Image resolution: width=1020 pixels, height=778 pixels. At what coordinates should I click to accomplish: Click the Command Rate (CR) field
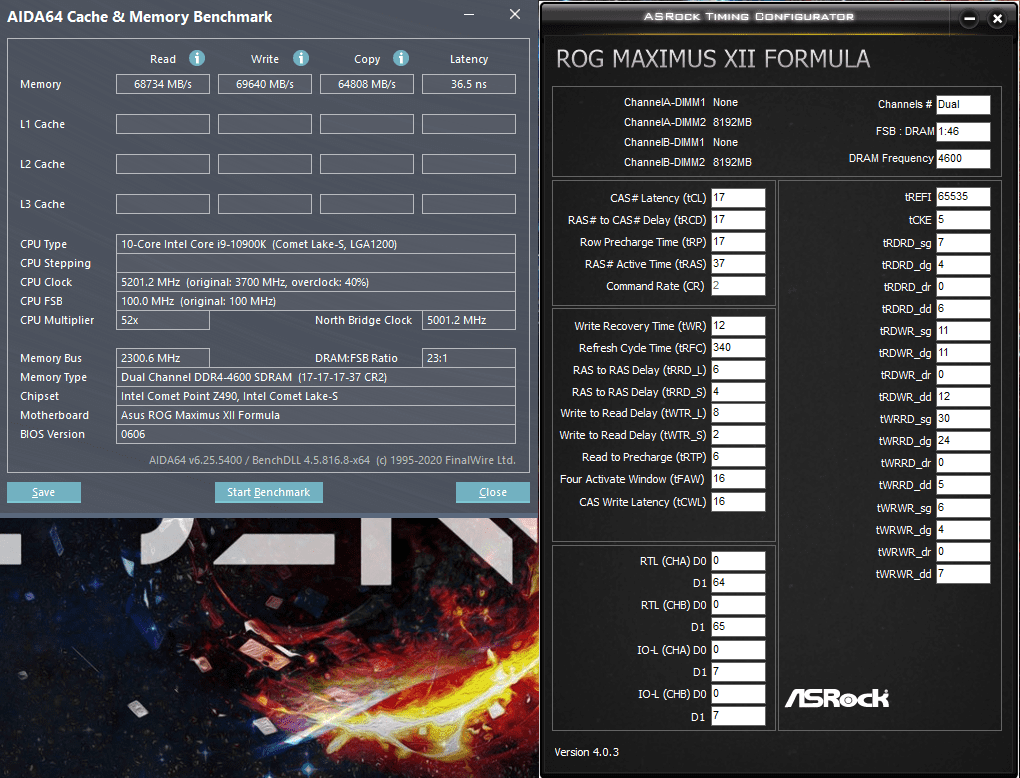coord(738,286)
